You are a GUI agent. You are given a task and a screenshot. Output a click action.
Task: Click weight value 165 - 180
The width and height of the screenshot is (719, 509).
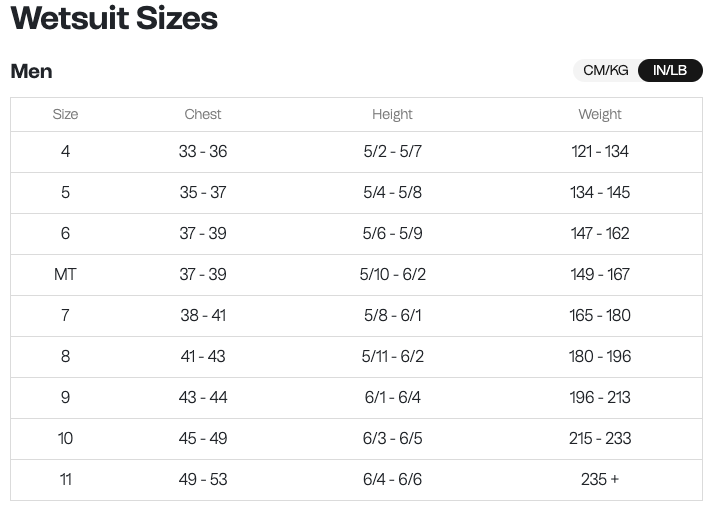(x=600, y=315)
